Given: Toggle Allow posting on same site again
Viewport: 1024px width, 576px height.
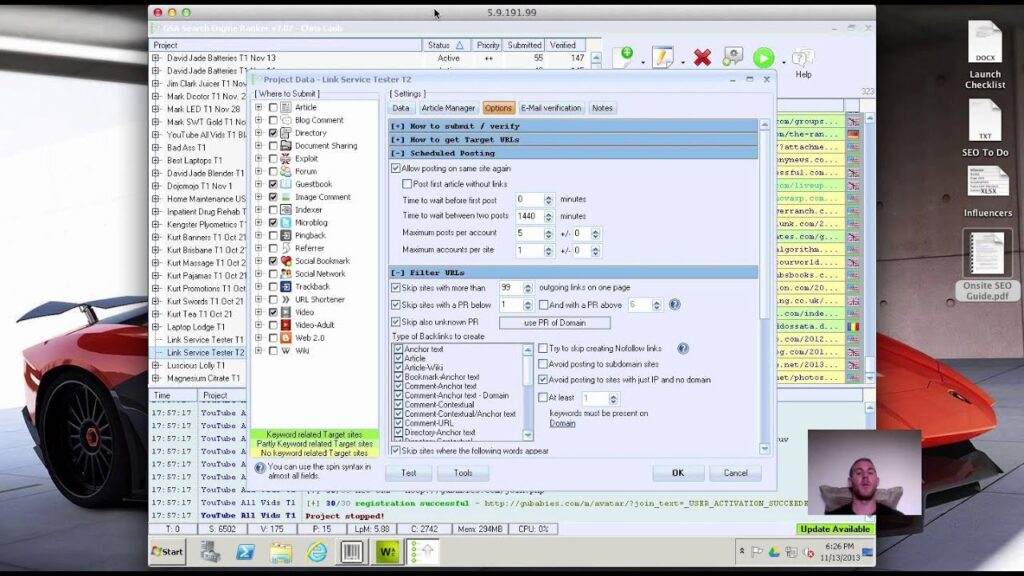Looking at the screenshot, I should (396, 168).
